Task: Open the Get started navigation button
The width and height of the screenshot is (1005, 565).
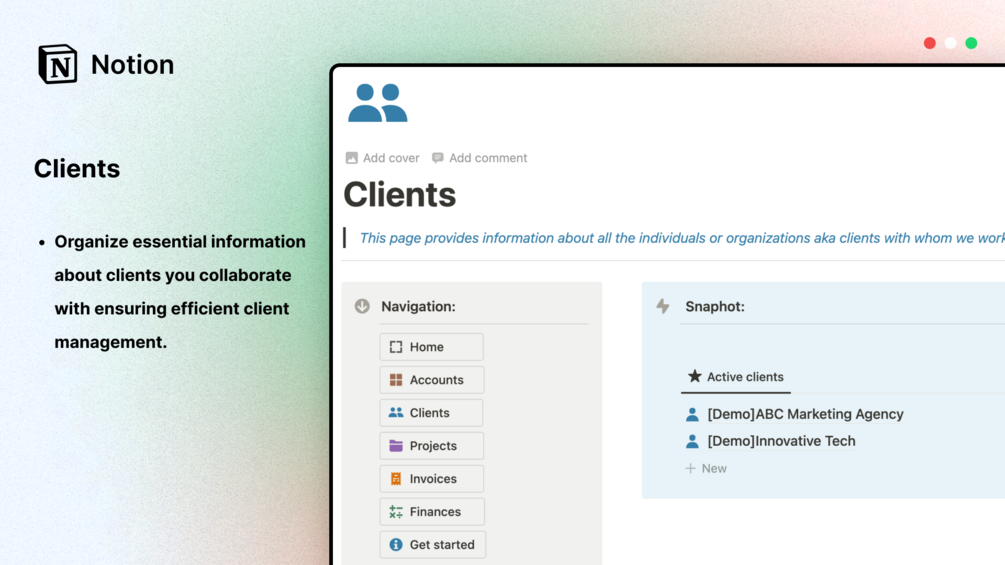Action: point(432,545)
